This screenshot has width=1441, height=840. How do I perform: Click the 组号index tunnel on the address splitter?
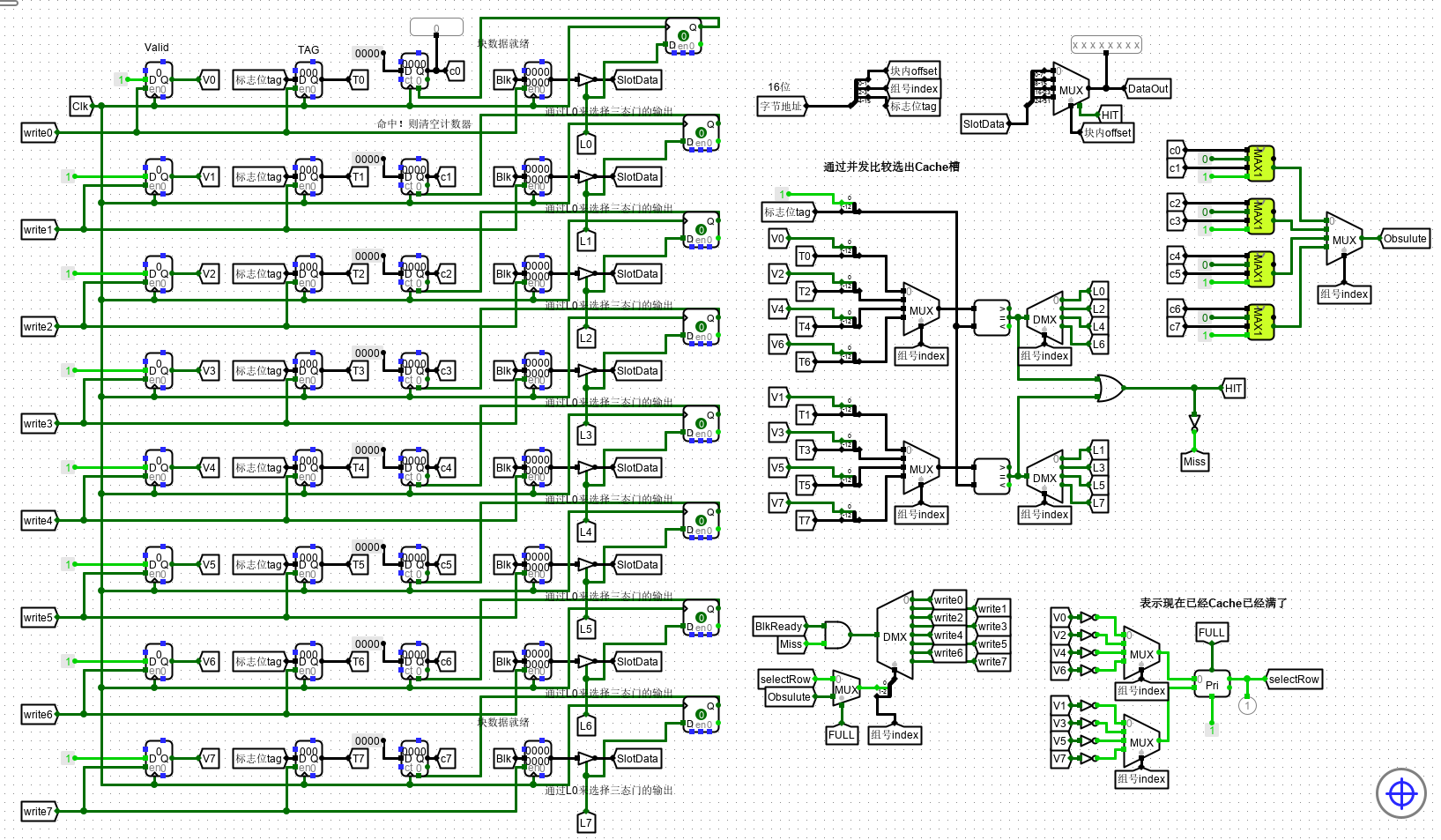point(914,88)
